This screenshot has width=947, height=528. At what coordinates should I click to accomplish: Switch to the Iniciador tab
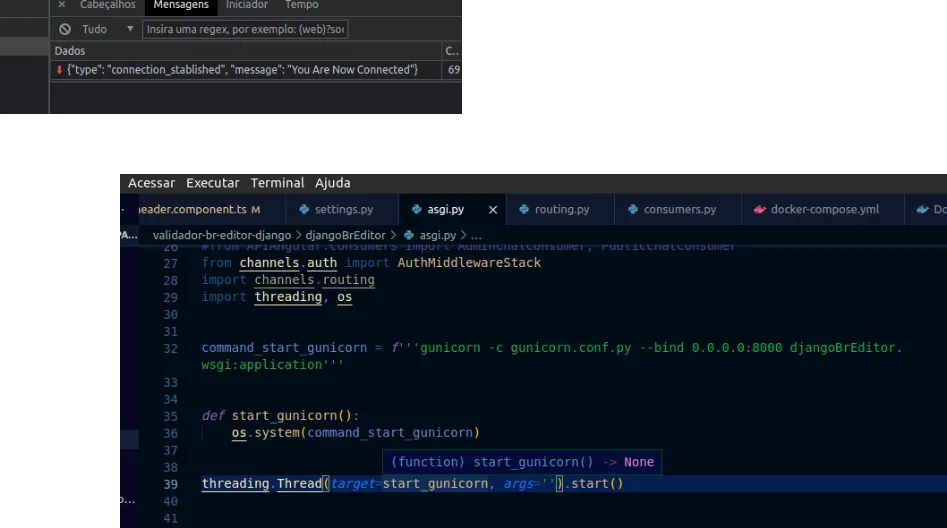click(246, 5)
